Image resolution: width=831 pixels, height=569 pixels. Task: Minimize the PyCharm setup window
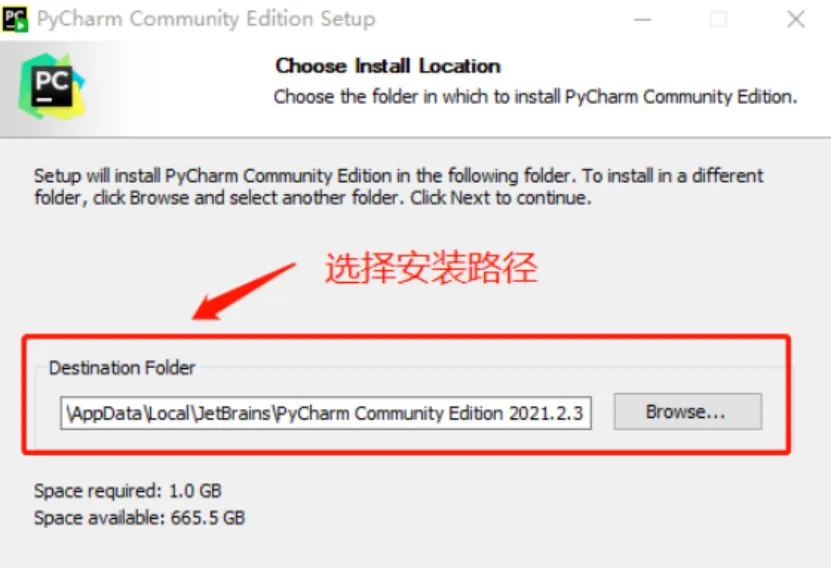642,20
